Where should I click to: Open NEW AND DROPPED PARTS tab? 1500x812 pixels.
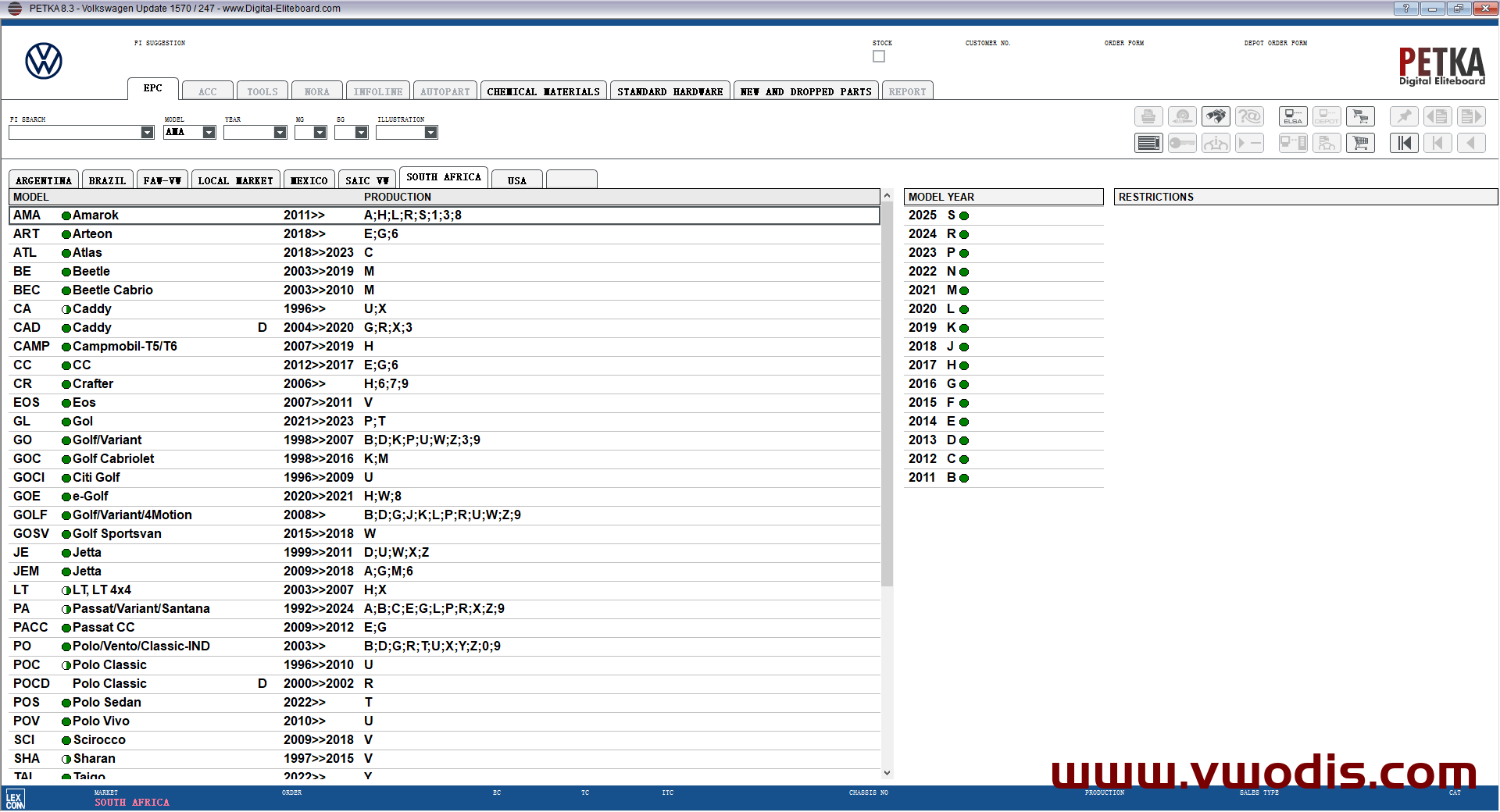coord(806,91)
